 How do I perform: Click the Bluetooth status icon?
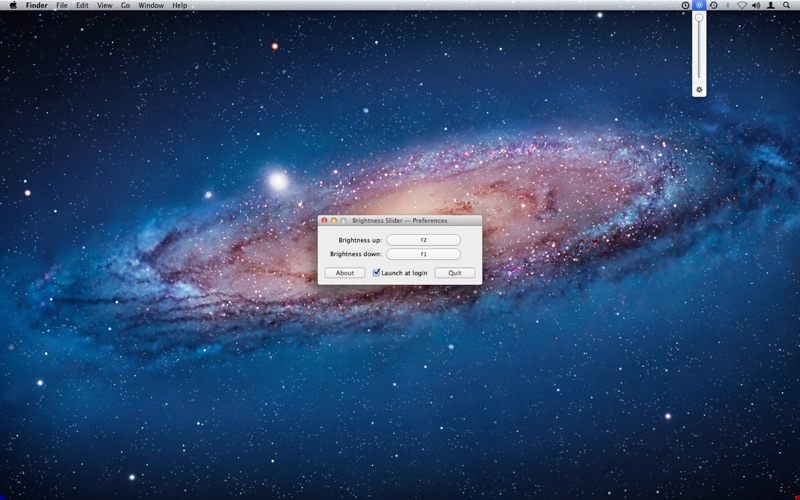coord(728,5)
